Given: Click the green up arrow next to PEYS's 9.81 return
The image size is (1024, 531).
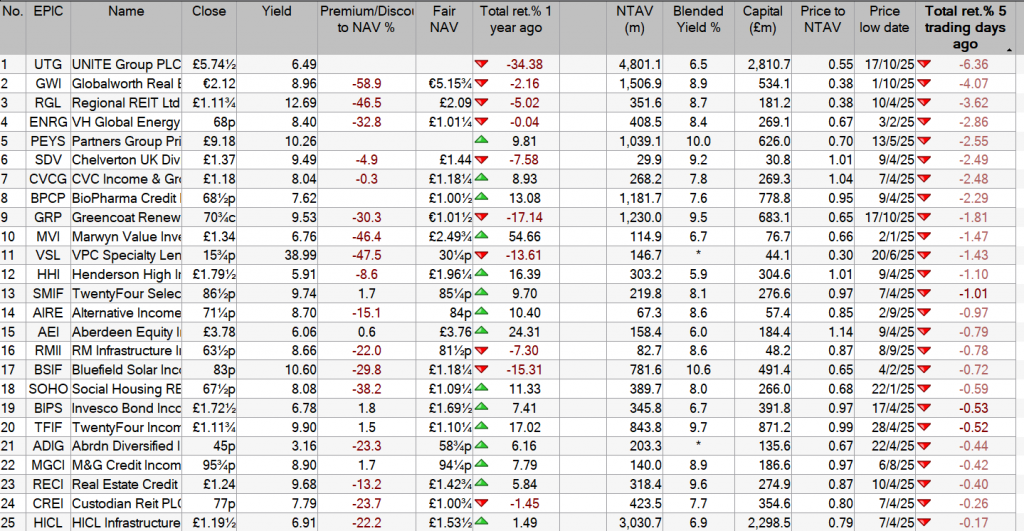Looking at the screenshot, I should click(483, 140).
